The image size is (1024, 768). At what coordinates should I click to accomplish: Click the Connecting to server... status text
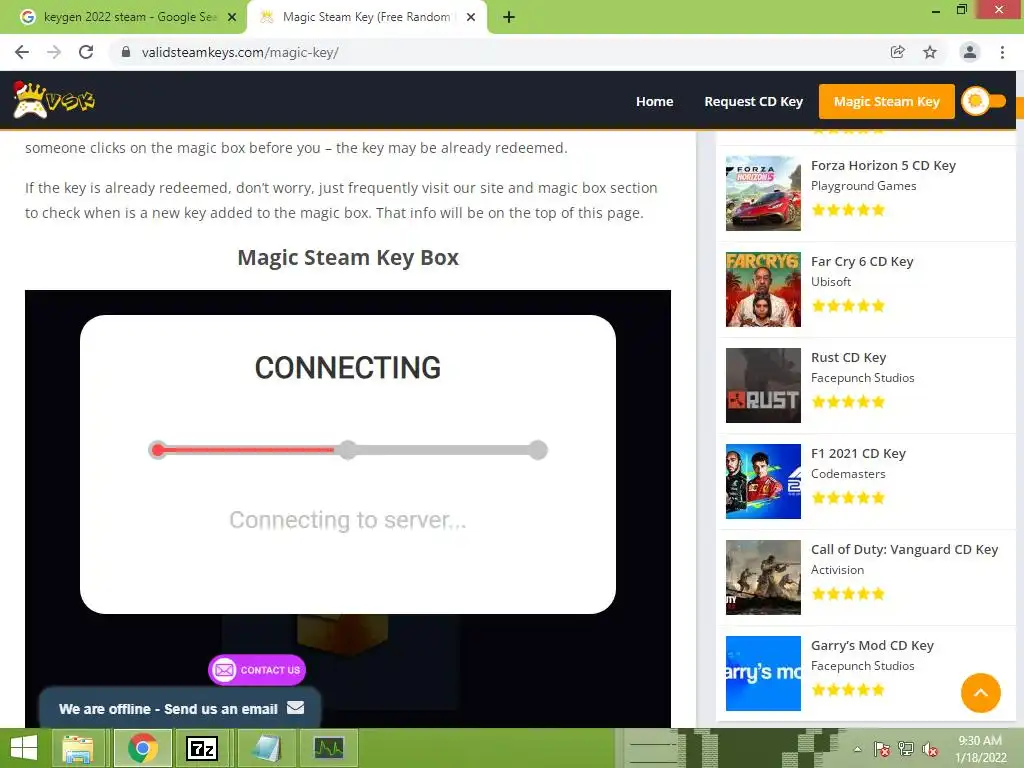point(347,520)
